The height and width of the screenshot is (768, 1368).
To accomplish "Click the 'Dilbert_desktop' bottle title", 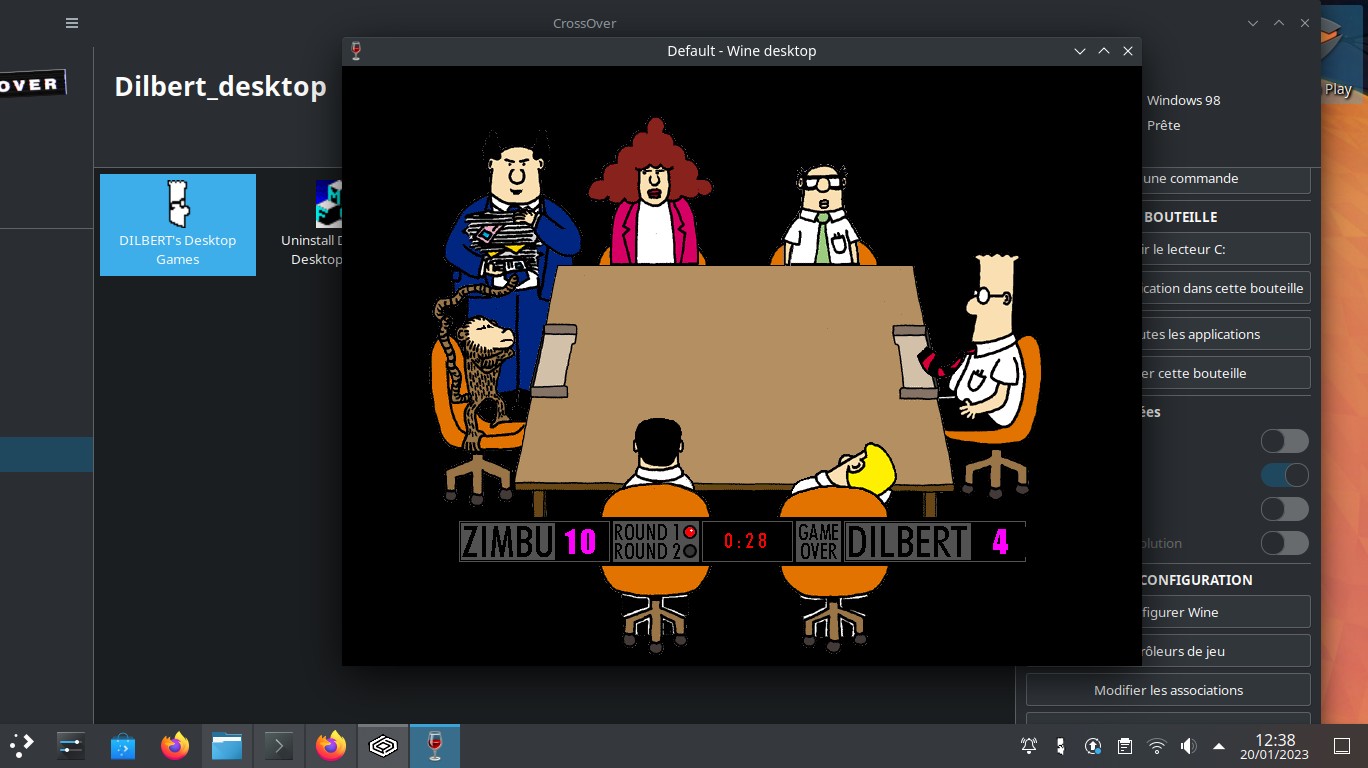I will 220,86.
